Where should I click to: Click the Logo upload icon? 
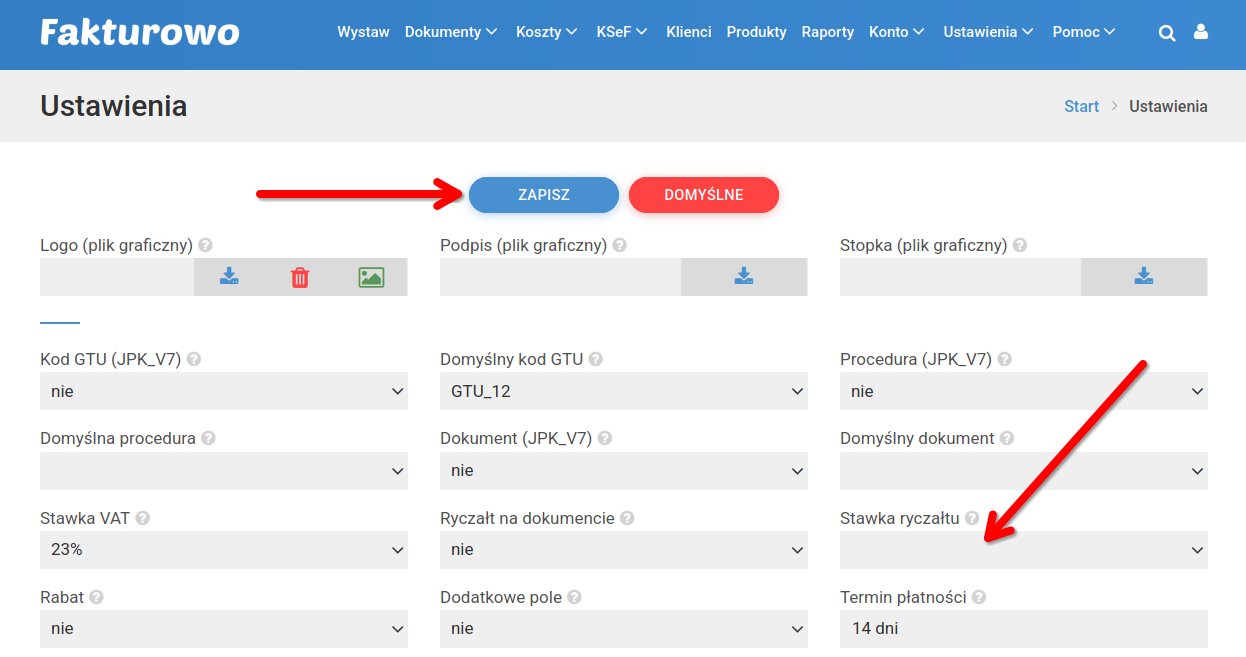tap(229, 277)
